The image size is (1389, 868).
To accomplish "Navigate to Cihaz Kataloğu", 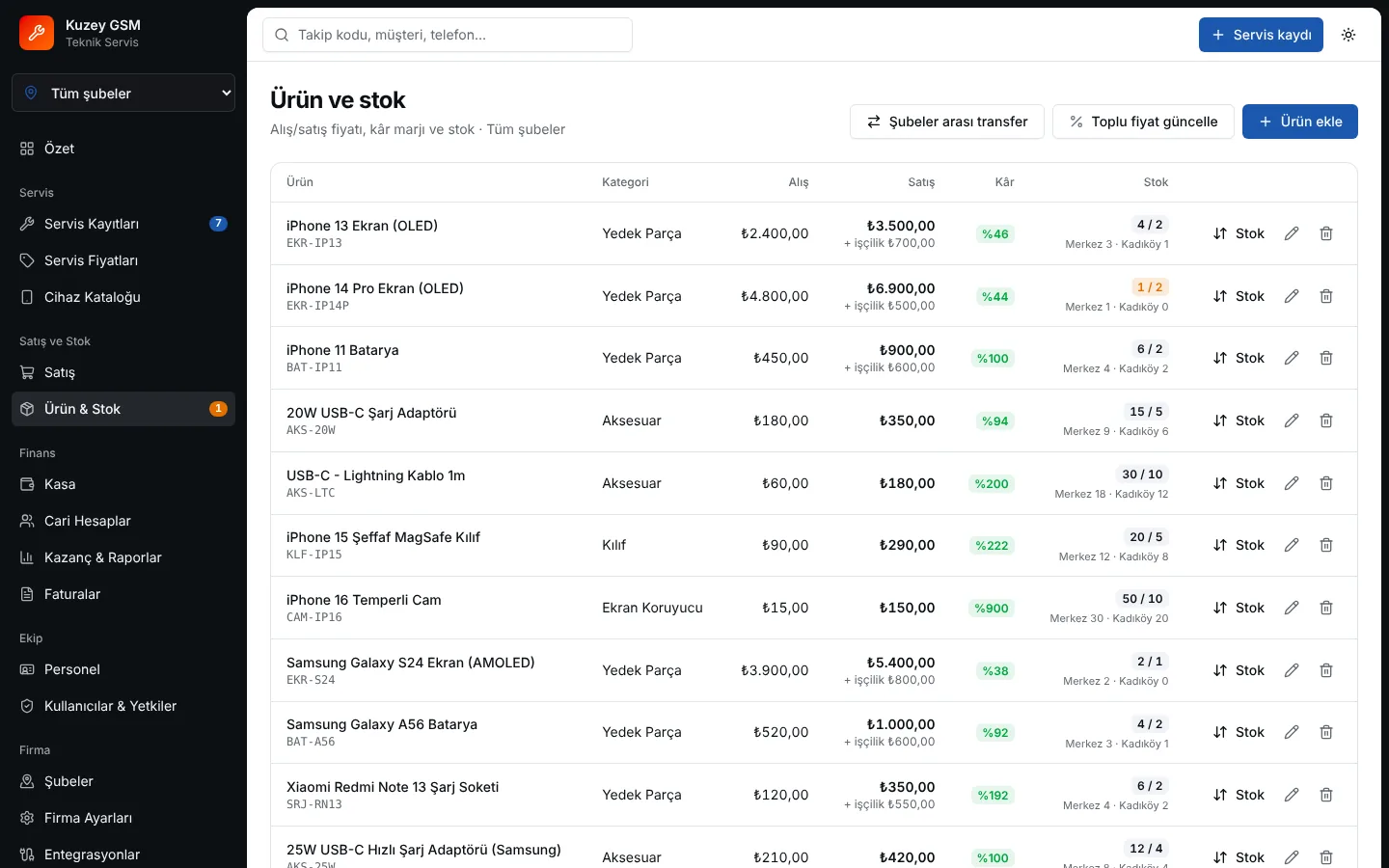I will [123, 297].
